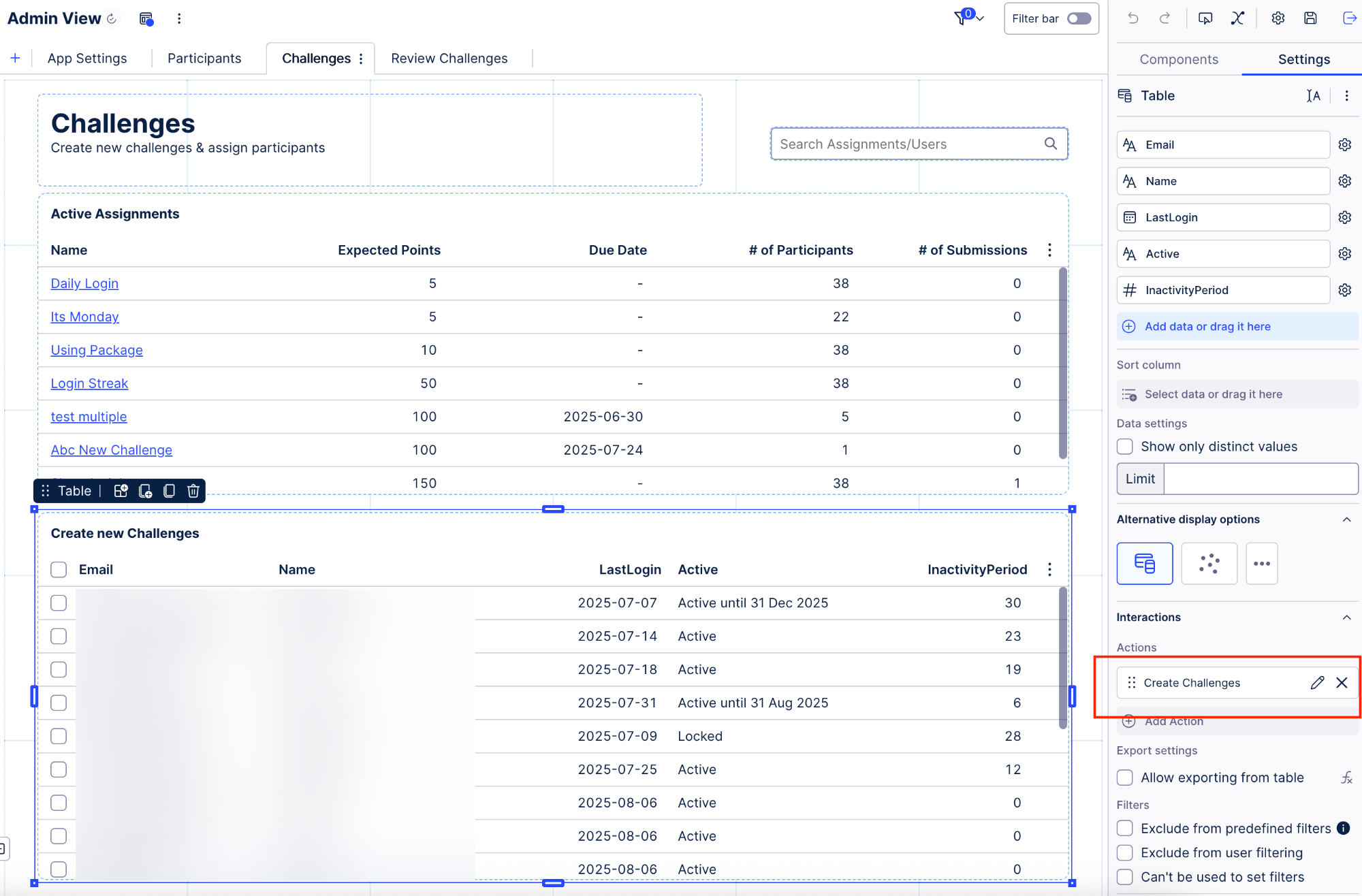
Task: Open the Login Streak challenge link
Action: (89, 383)
